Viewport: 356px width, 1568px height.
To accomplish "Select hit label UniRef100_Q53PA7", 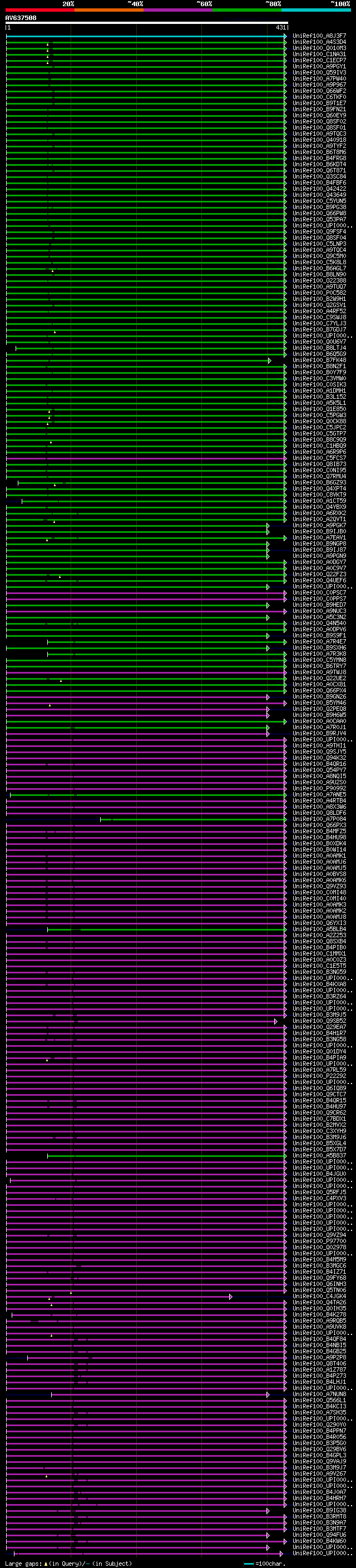I will coord(319,219).
